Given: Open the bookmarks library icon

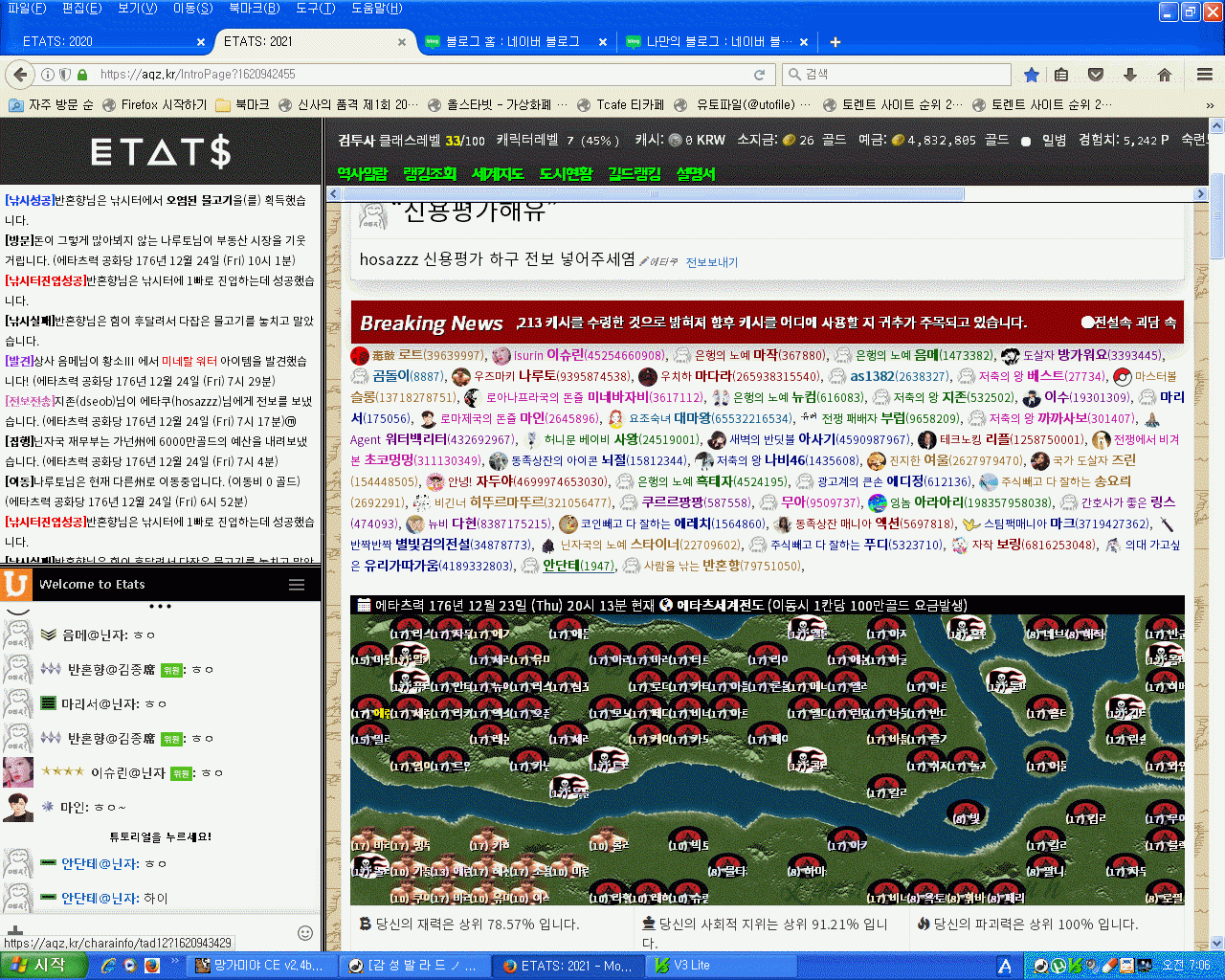Looking at the screenshot, I should click(1061, 74).
